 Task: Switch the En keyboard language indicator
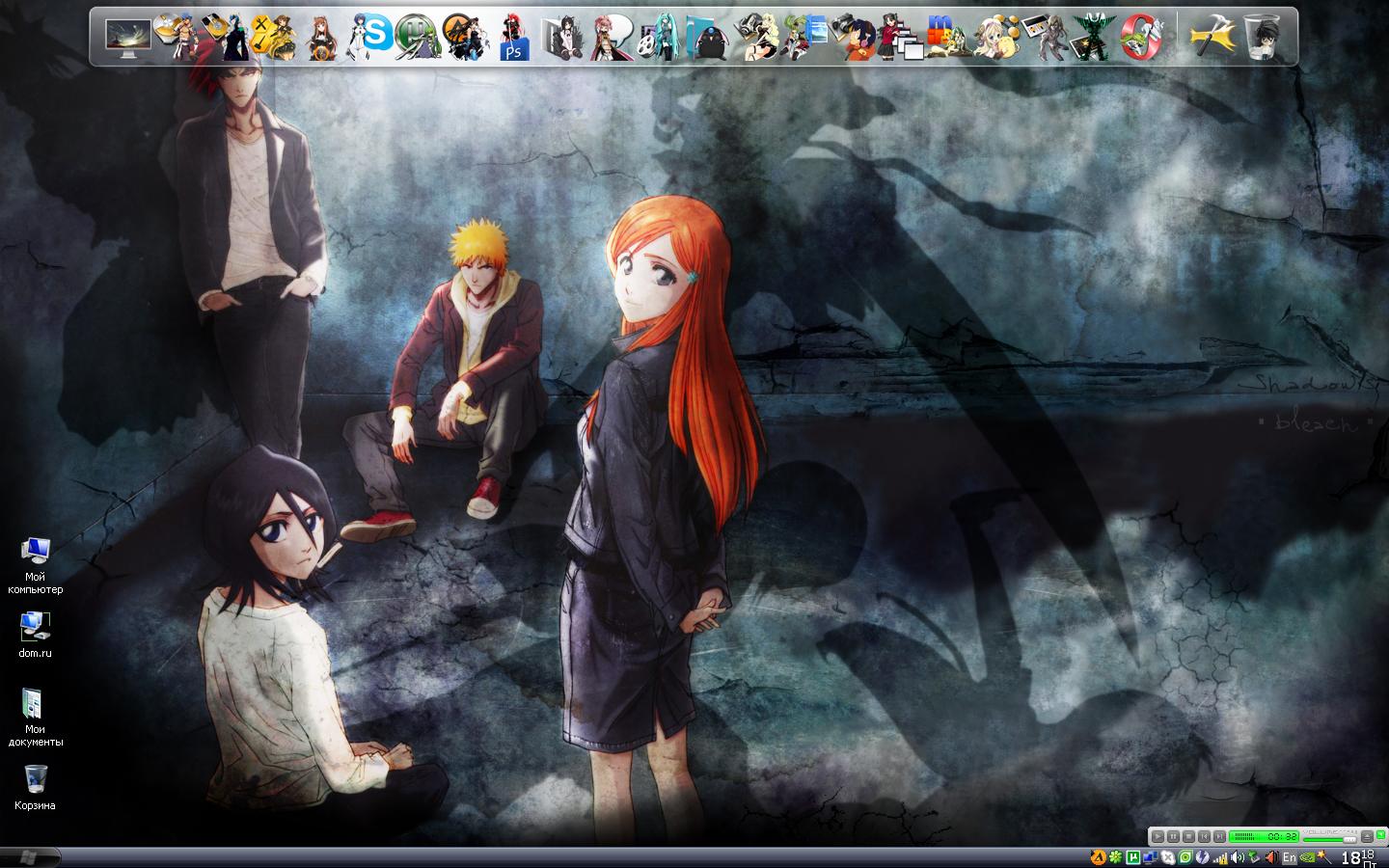[1290, 857]
